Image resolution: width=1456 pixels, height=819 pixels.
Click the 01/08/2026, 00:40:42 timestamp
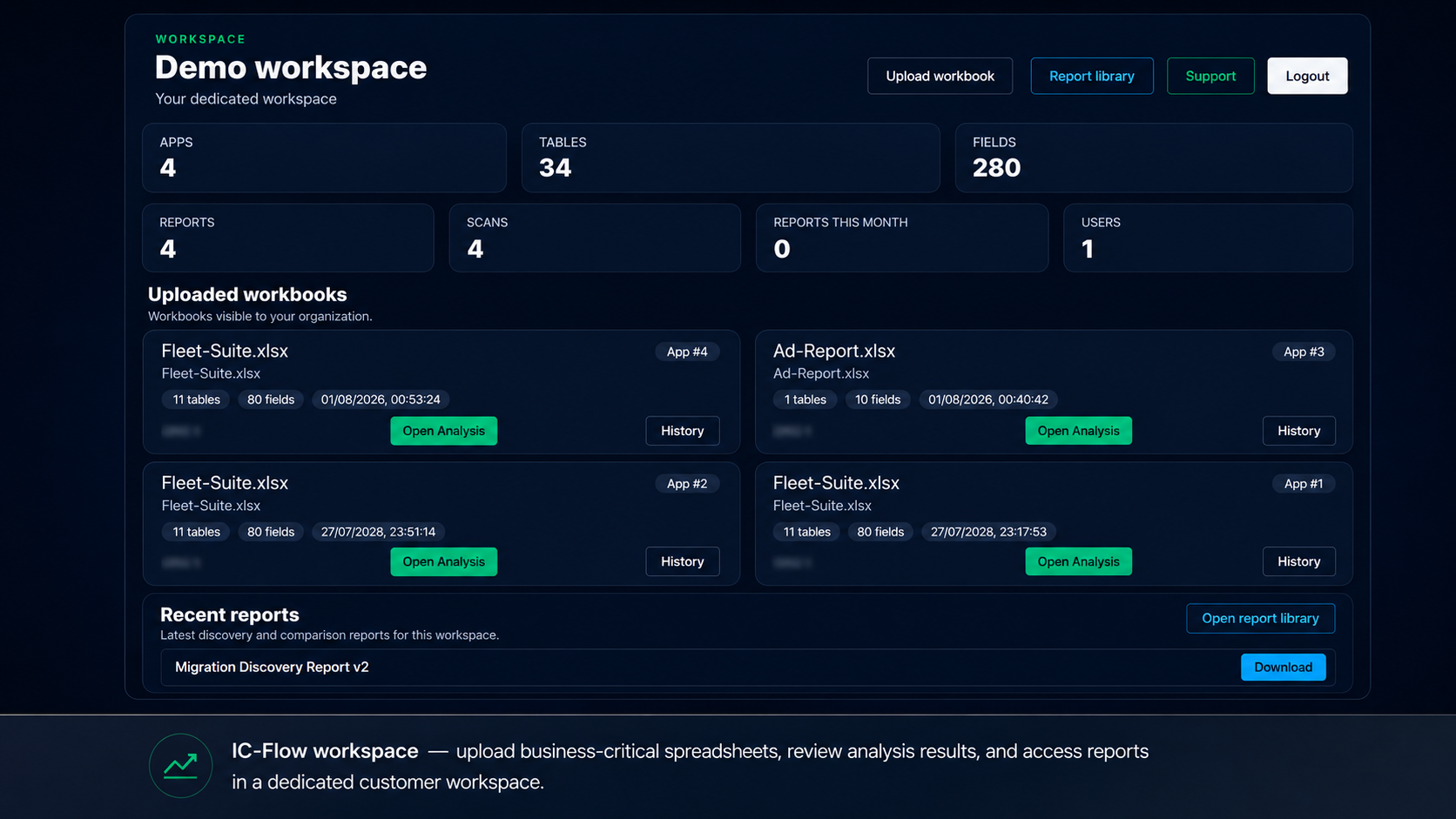pyautogui.click(x=988, y=399)
